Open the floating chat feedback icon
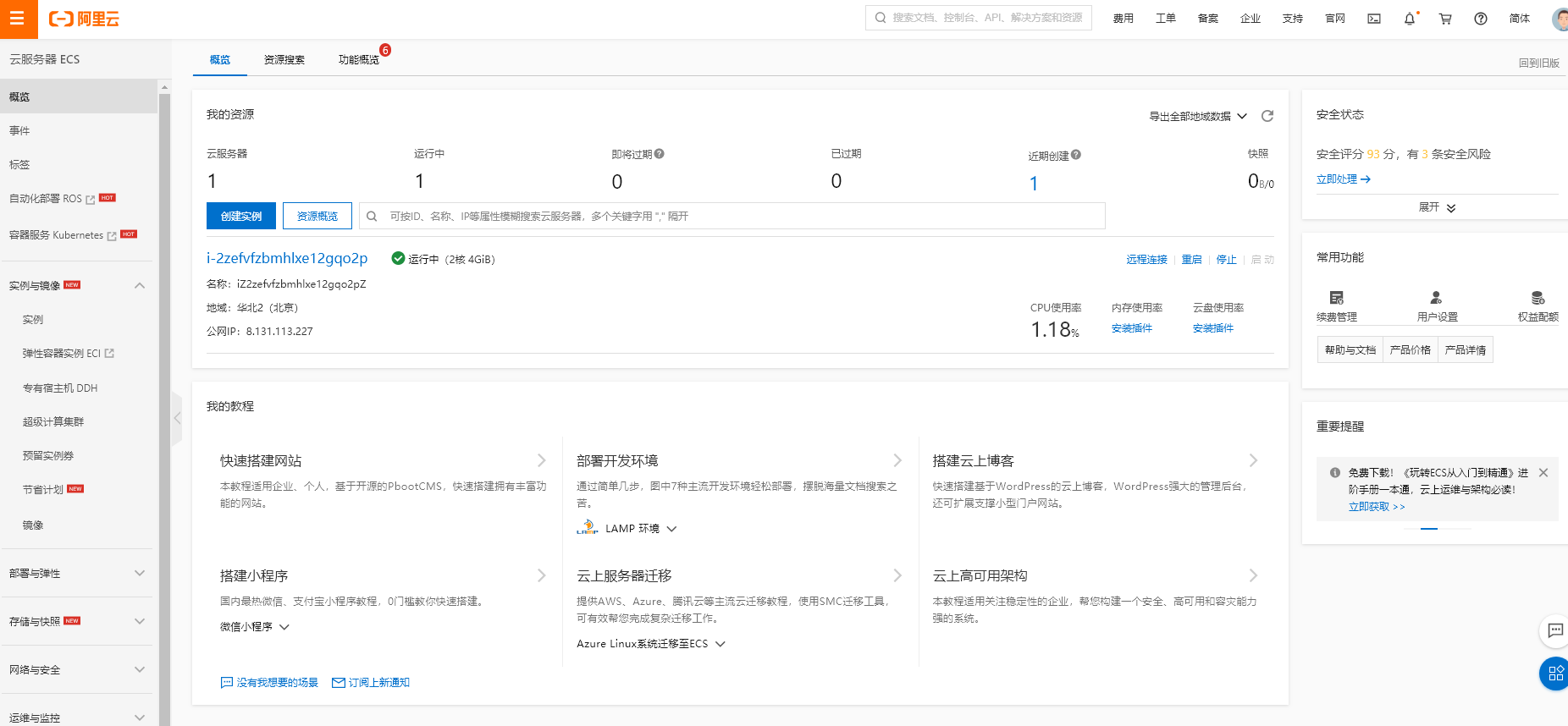Screen dimensions: 1568x726 tap(1555, 630)
